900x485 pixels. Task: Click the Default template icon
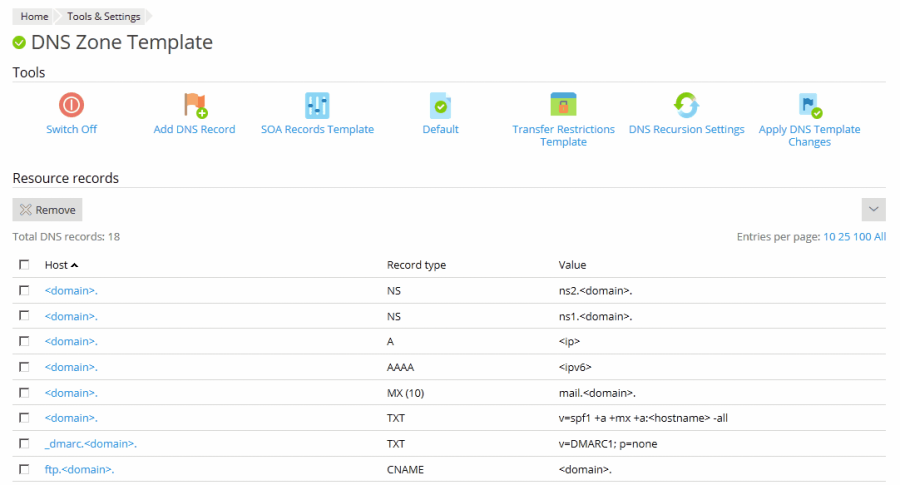coord(440,105)
